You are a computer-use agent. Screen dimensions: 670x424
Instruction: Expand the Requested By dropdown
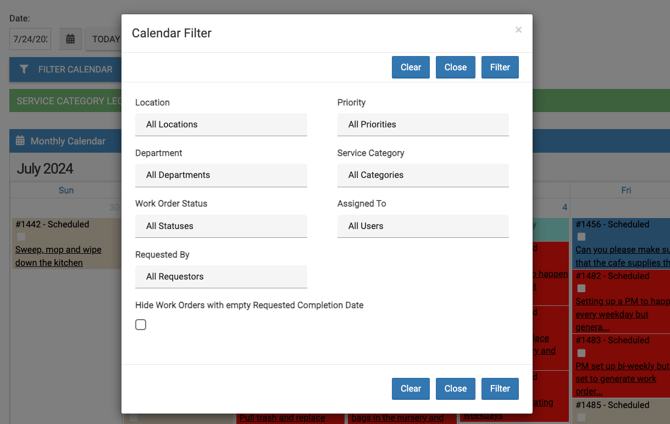coord(221,276)
